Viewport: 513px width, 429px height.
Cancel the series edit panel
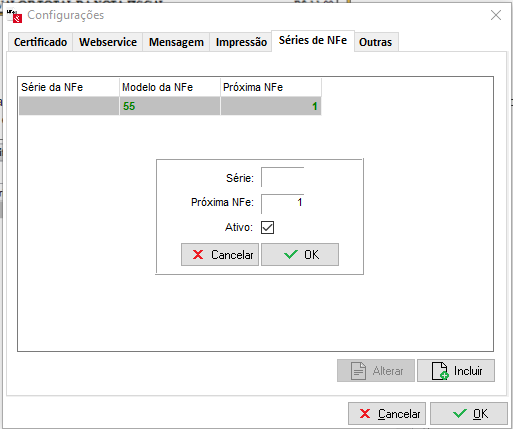tap(220, 255)
